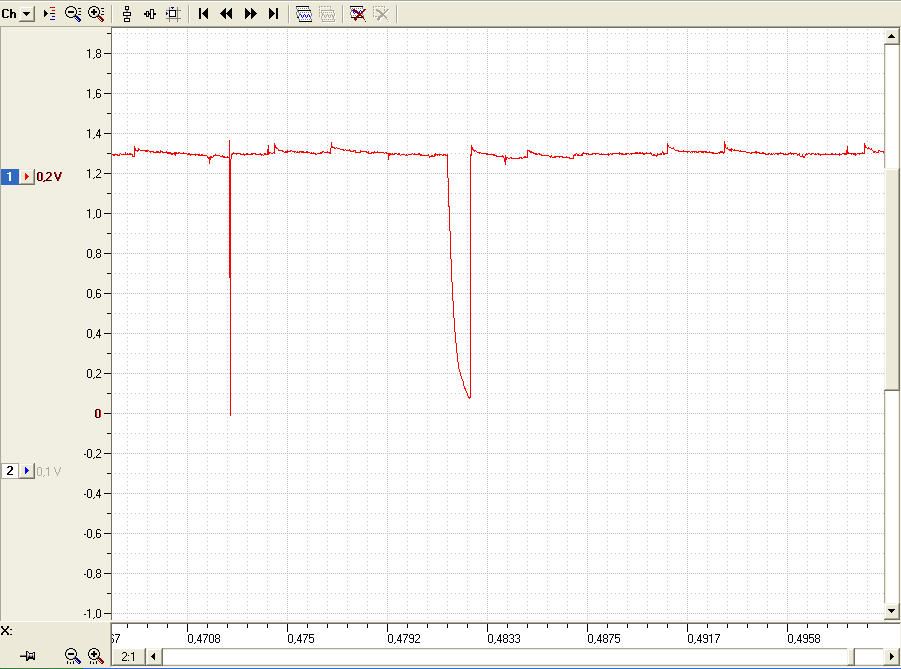The image size is (901, 669).
Task: Click the -1,0 voltage axis label
Action: (x=93, y=614)
